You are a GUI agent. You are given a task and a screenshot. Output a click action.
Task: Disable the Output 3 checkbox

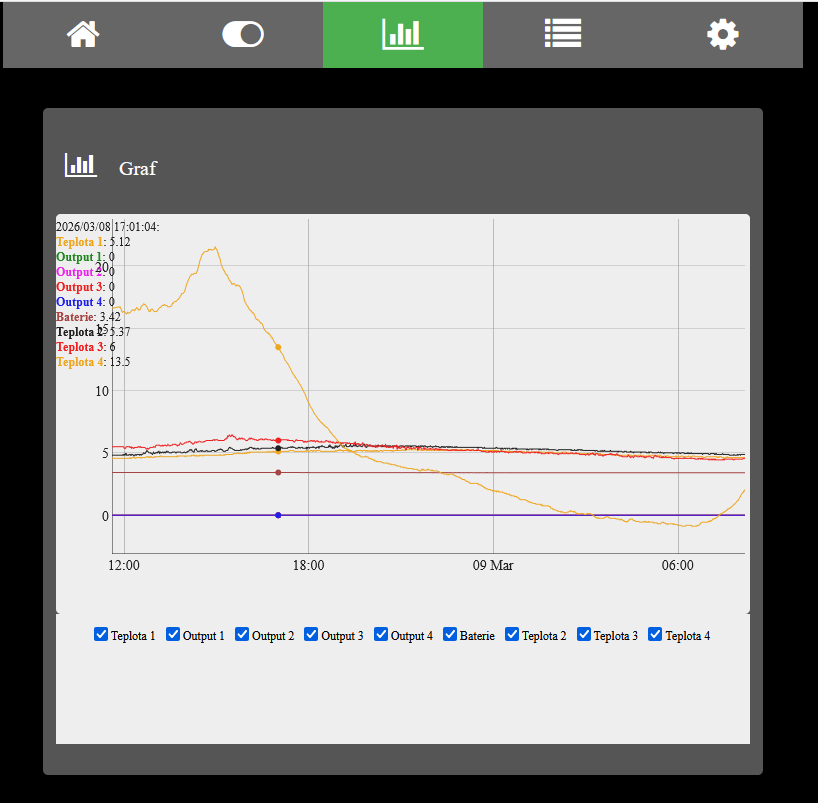[x=311, y=634]
